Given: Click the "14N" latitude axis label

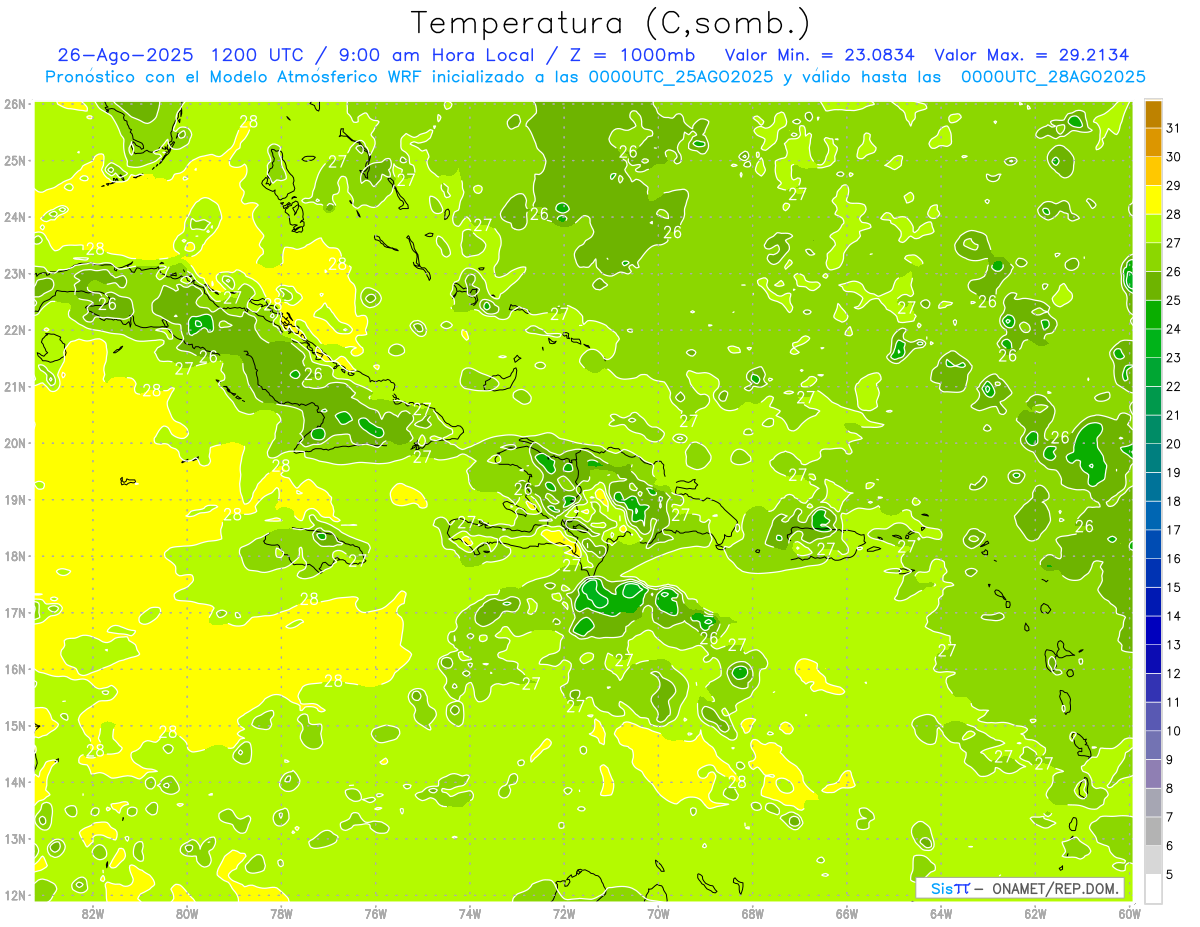Looking at the screenshot, I should 15,782.
